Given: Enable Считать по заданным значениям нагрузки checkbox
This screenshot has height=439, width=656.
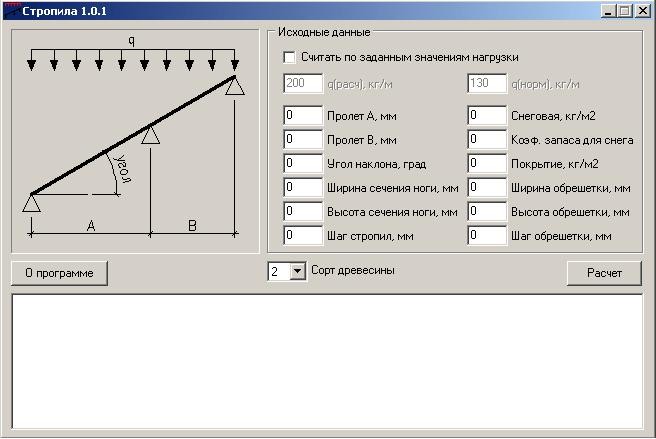Looking at the screenshot, I should point(289,57).
